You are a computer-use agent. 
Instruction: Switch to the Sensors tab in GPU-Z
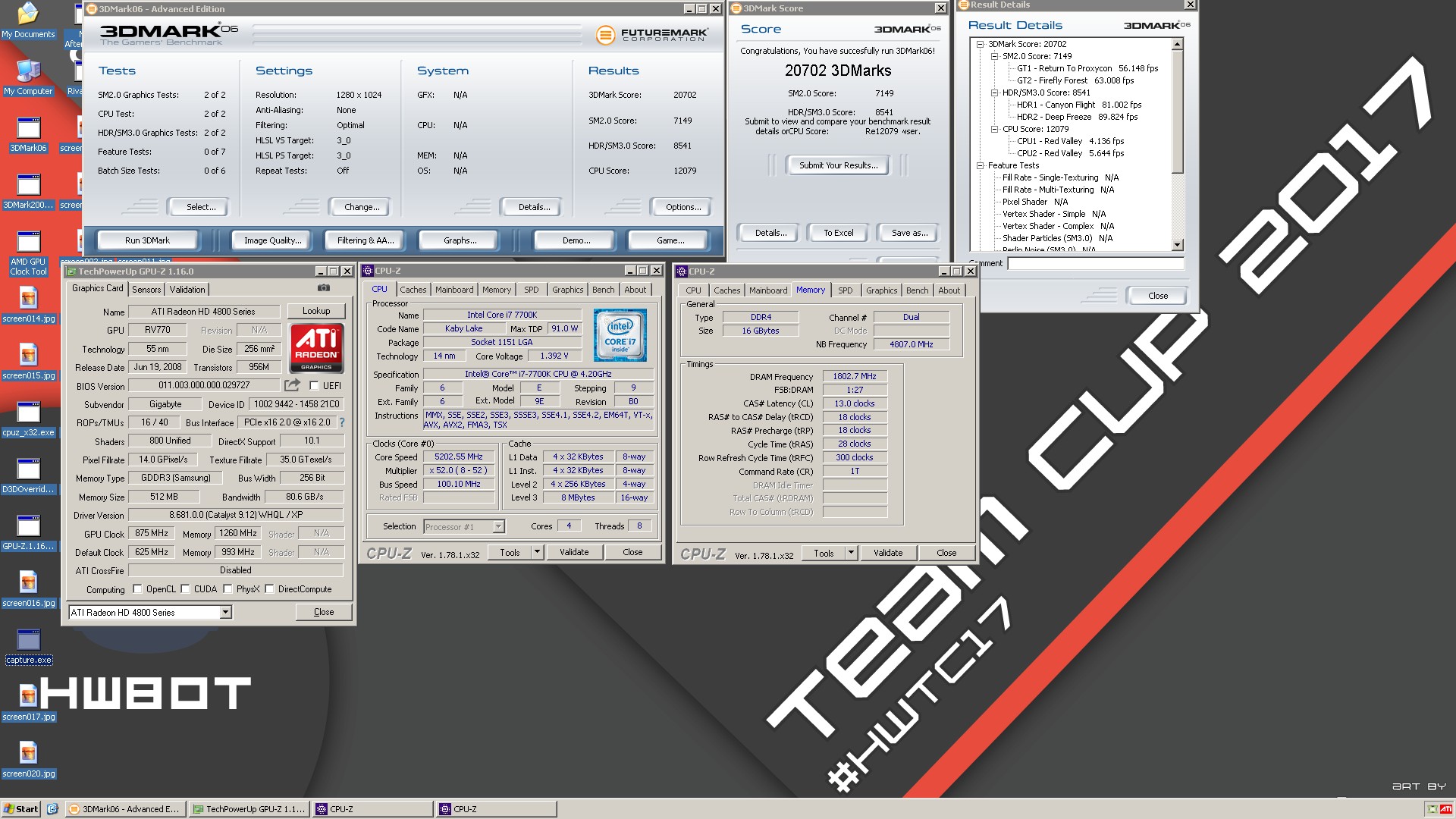point(146,290)
